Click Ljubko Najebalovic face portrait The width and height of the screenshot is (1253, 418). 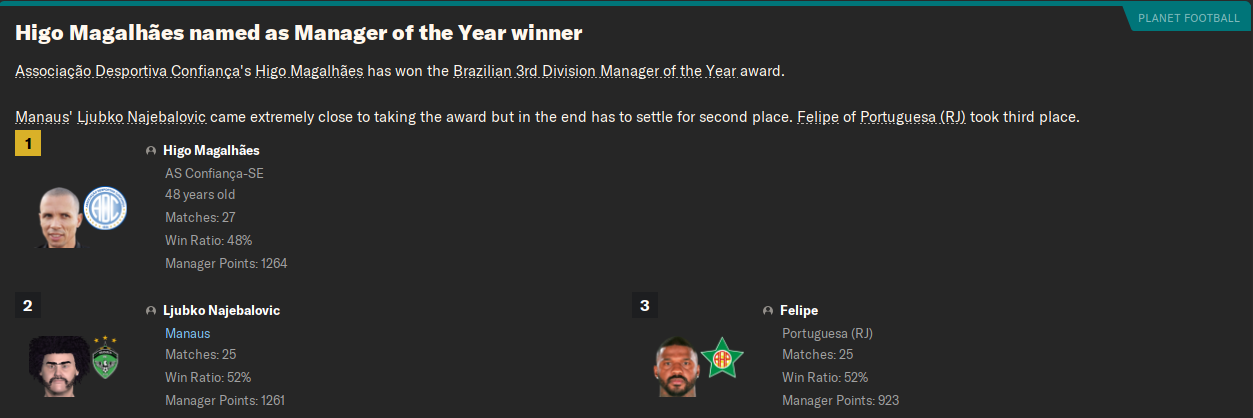click(59, 366)
